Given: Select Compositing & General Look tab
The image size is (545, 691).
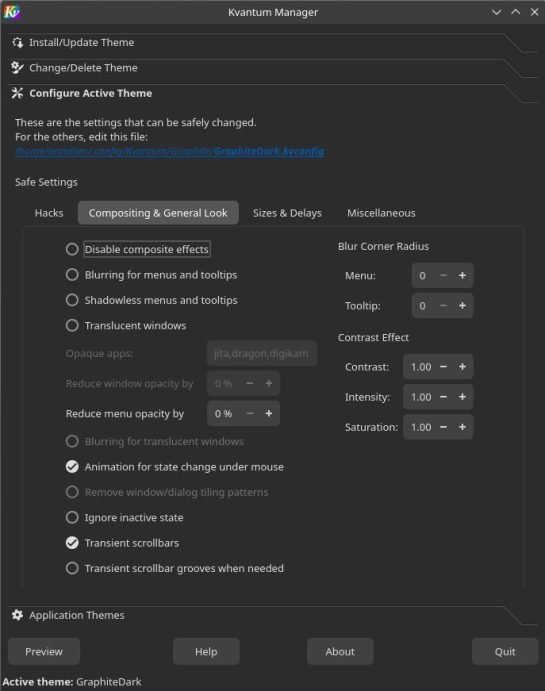Looking at the screenshot, I should [x=158, y=213].
